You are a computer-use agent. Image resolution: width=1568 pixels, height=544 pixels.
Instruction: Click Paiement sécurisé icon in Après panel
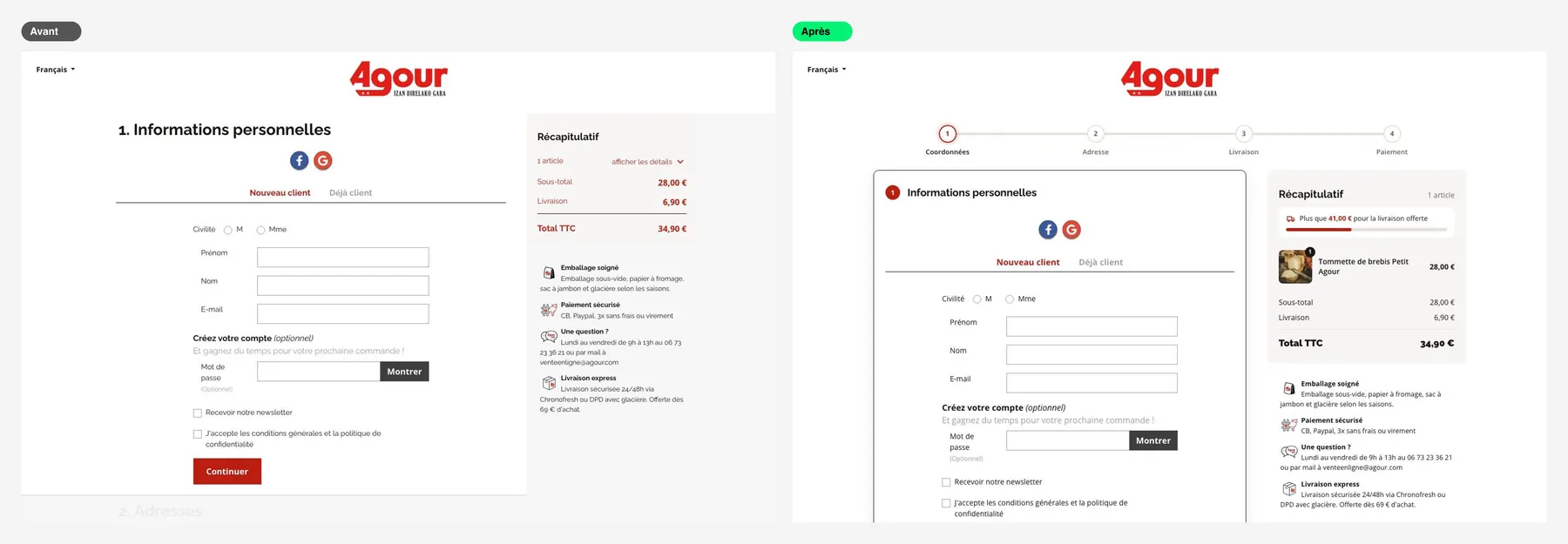pos(1289,425)
